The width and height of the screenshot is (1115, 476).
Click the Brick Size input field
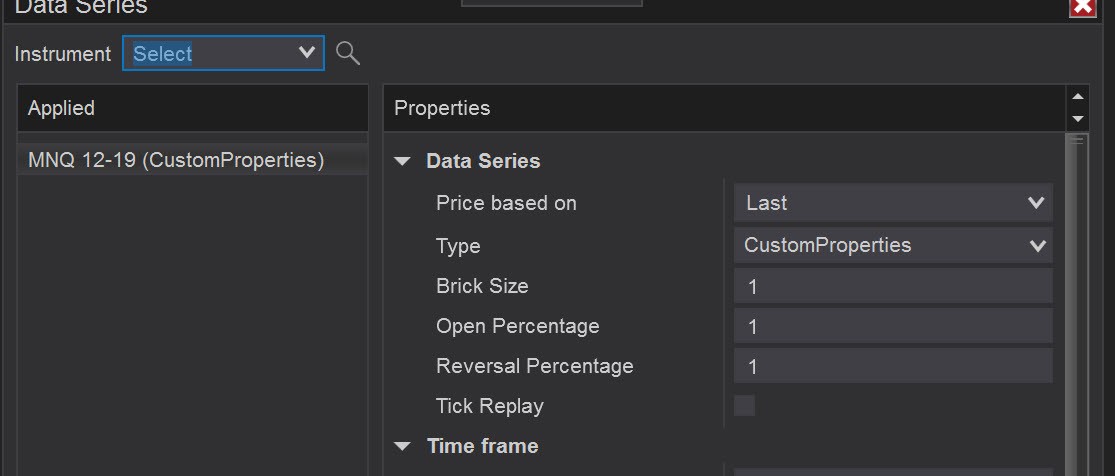(x=893, y=286)
